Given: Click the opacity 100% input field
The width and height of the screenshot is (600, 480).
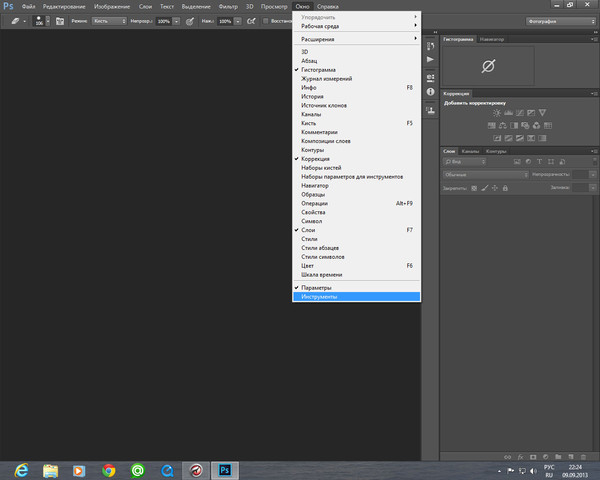Looking at the screenshot, I should coord(164,21).
